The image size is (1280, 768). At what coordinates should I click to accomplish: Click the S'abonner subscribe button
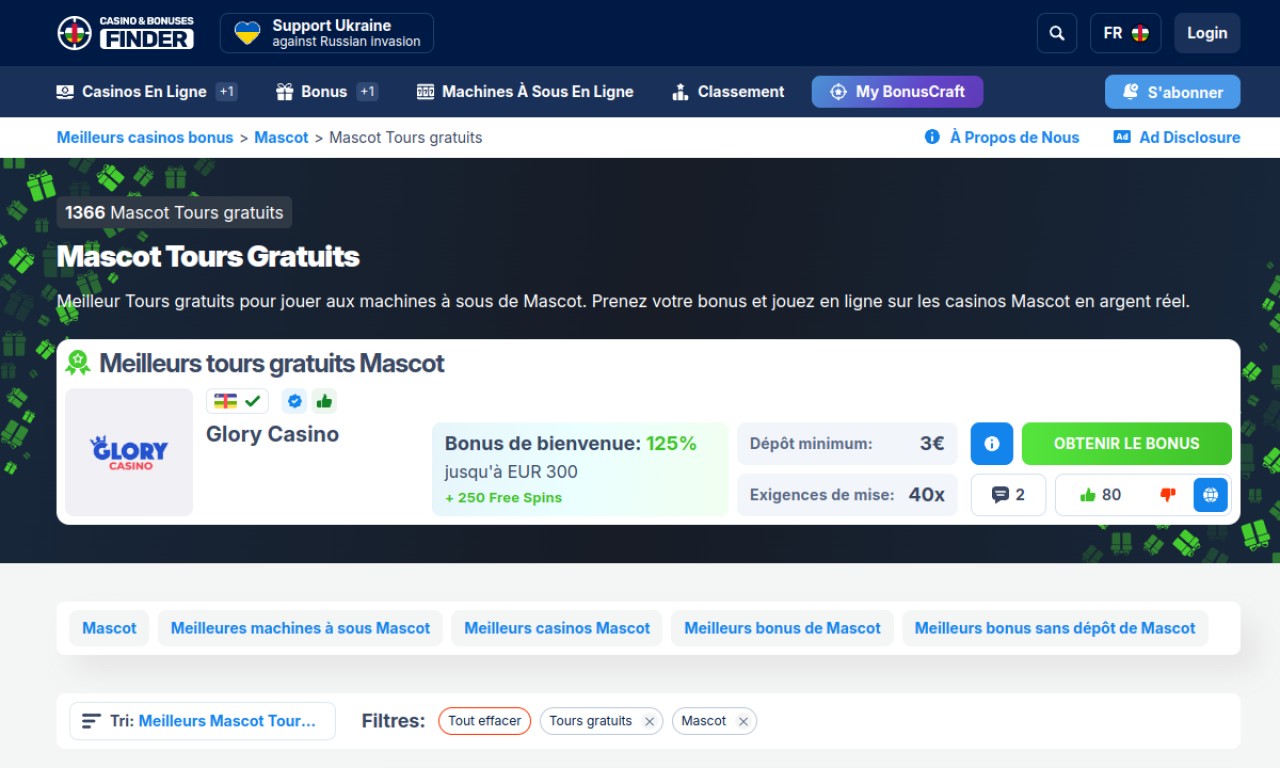click(1172, 92)
